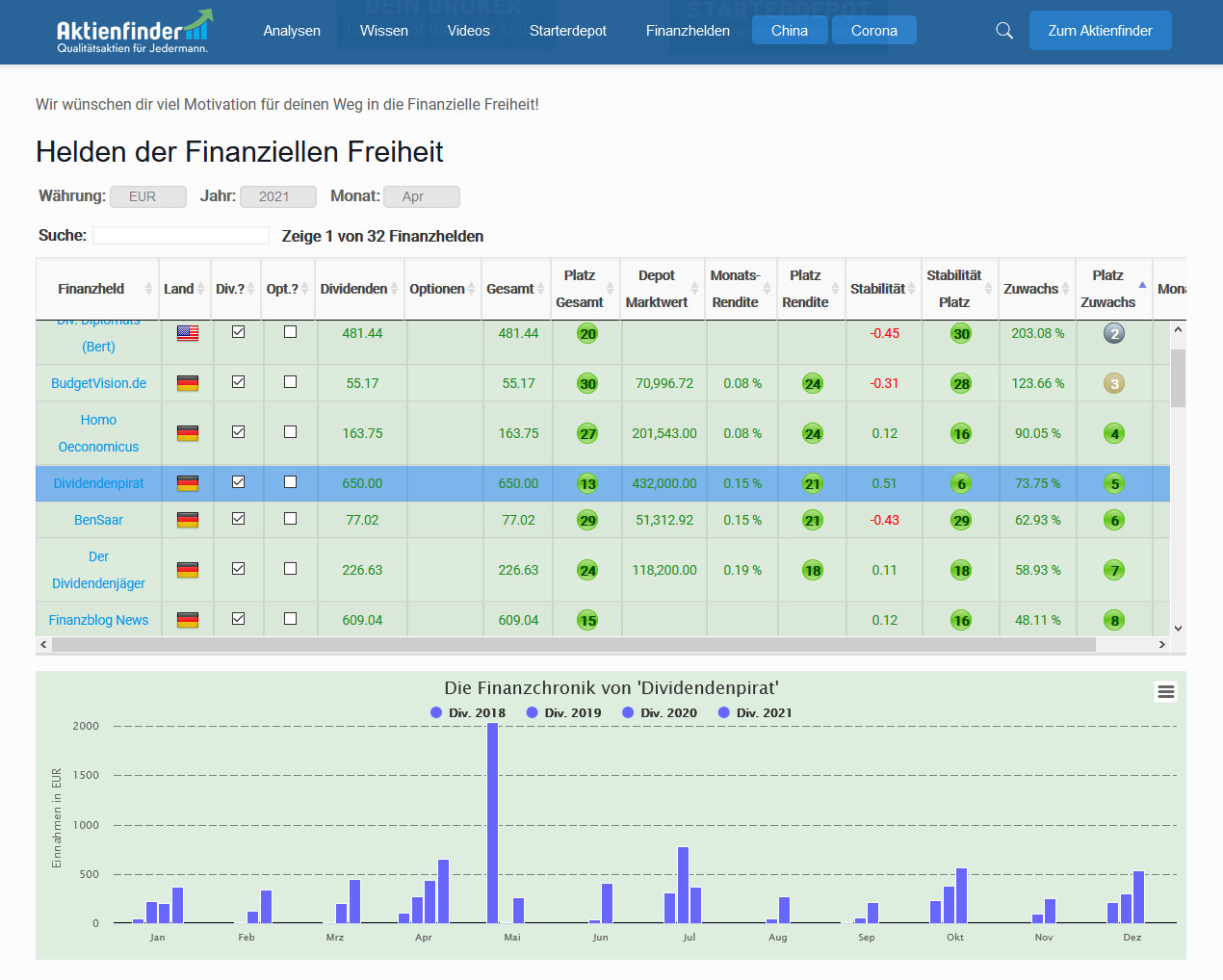Click table vertical scroll up arrow
The height and width of the screenshot is (980, 1223).
click(x=1178, y=330)
